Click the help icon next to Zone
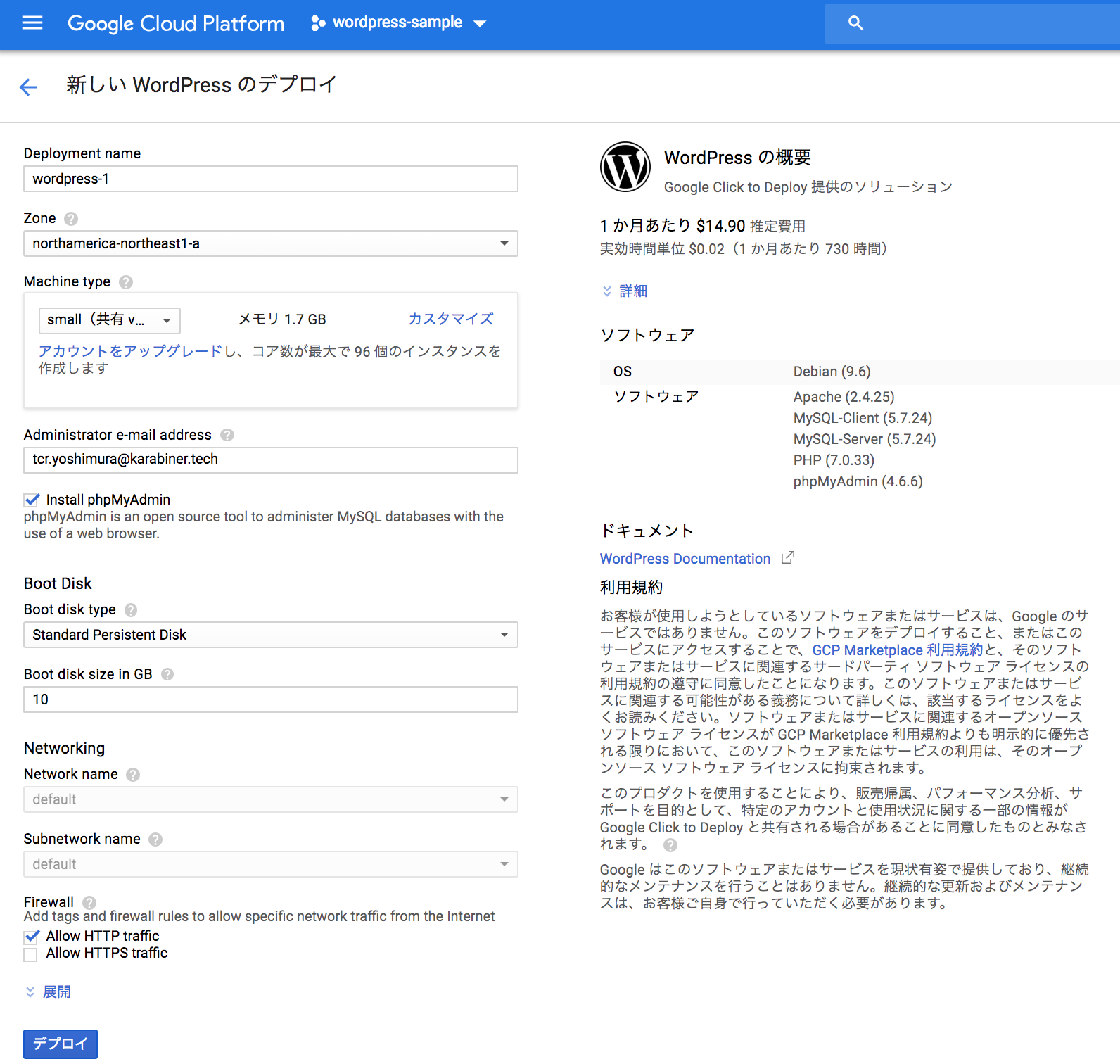 click(x=71, y=219)
